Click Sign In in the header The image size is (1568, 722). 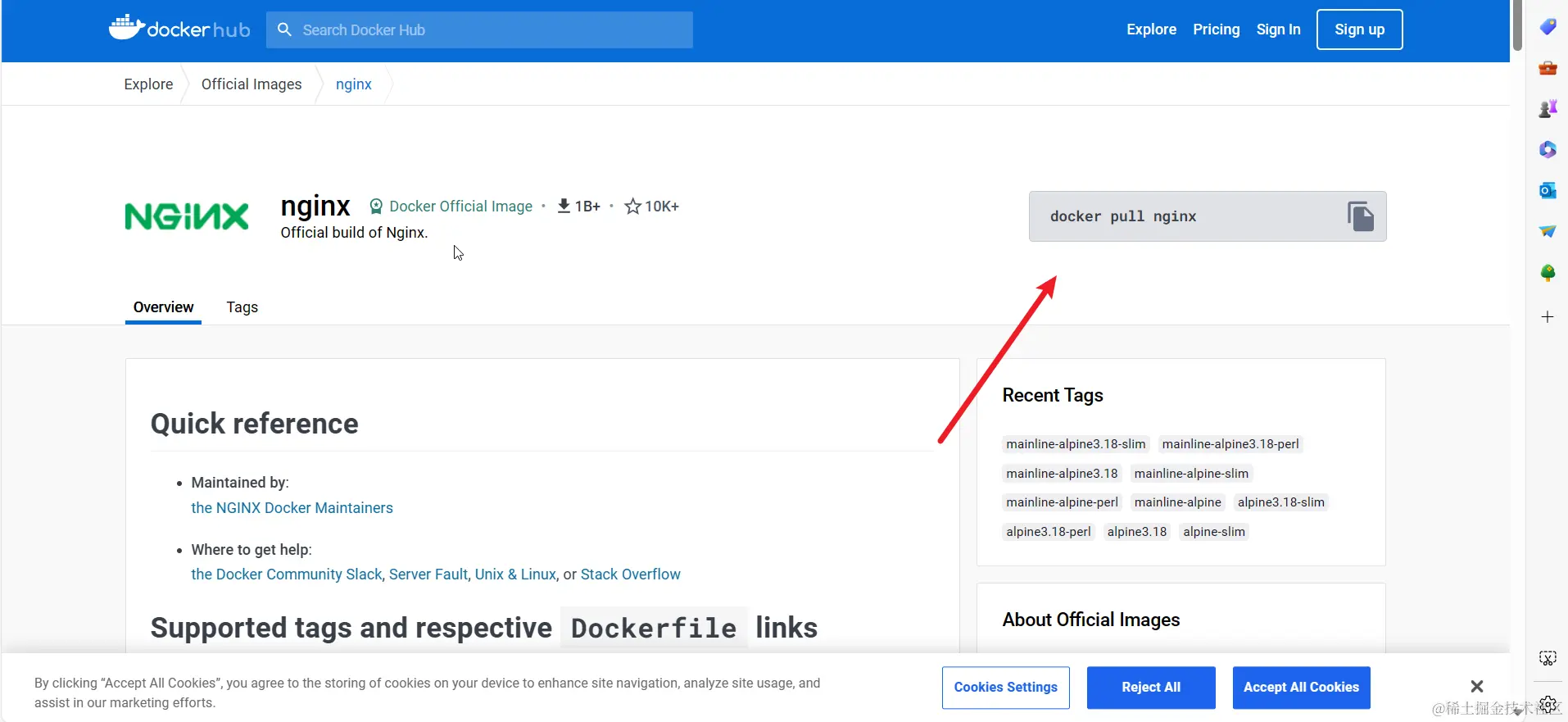point(1278,30)
